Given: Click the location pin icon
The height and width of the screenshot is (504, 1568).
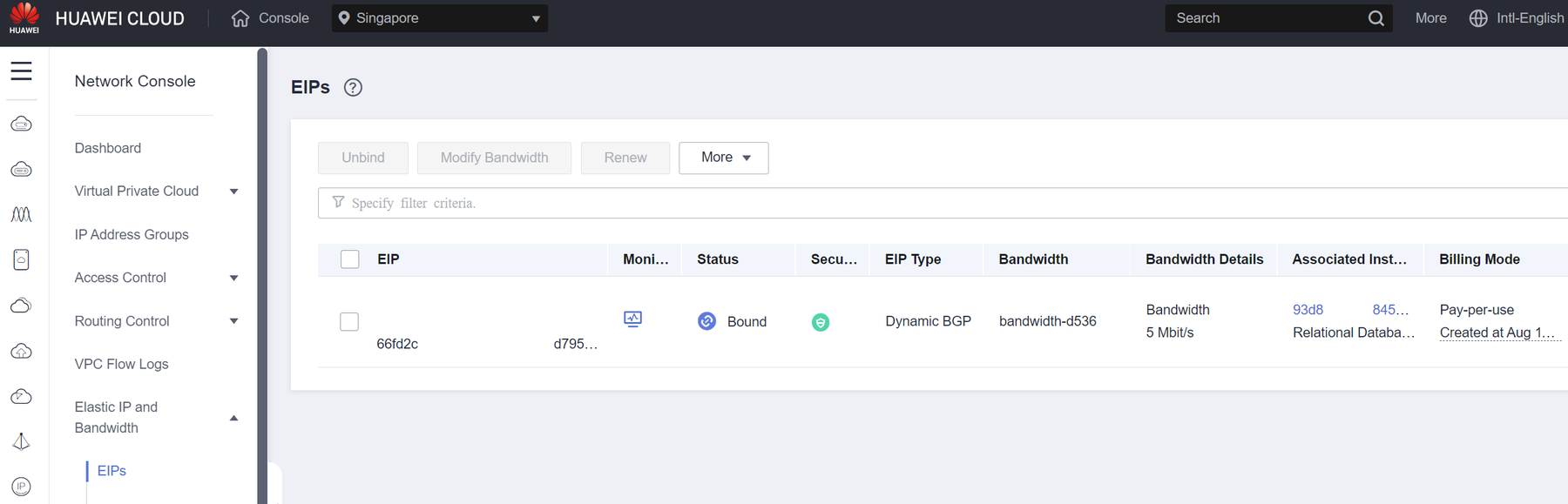Looking at the screenshot, I should click(x=344, y=18).
